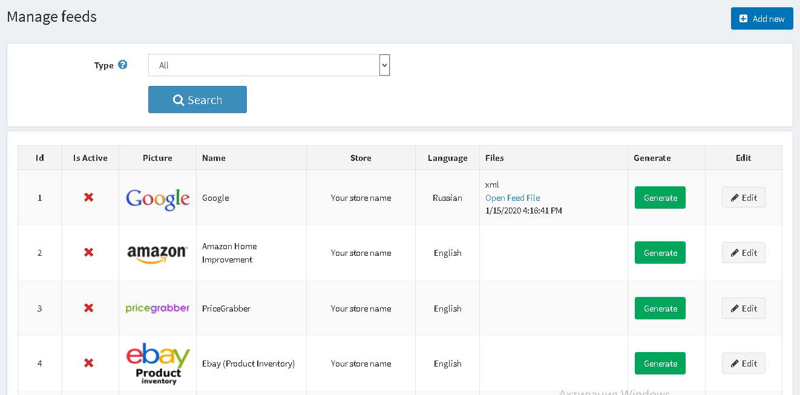Open the Type dropdown showing All

pos(269,65)
